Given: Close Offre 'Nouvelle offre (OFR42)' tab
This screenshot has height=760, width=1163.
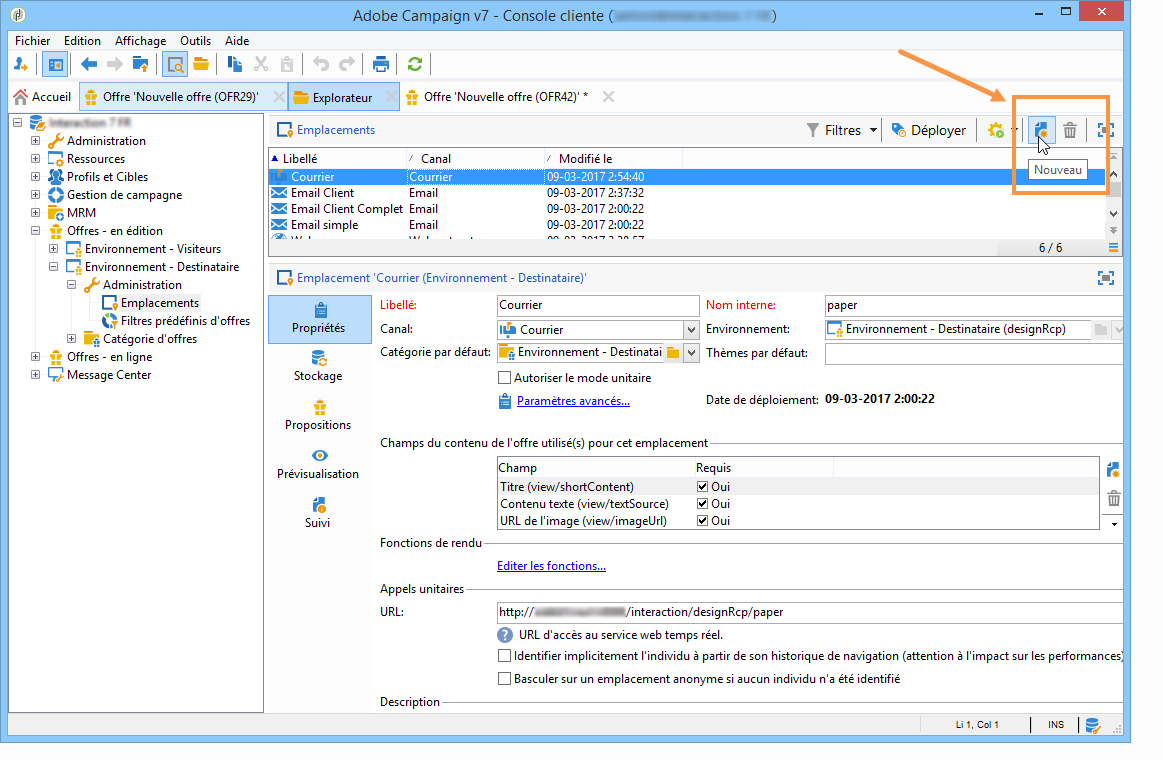Looking at the screenshot, I should coord(608,97).
